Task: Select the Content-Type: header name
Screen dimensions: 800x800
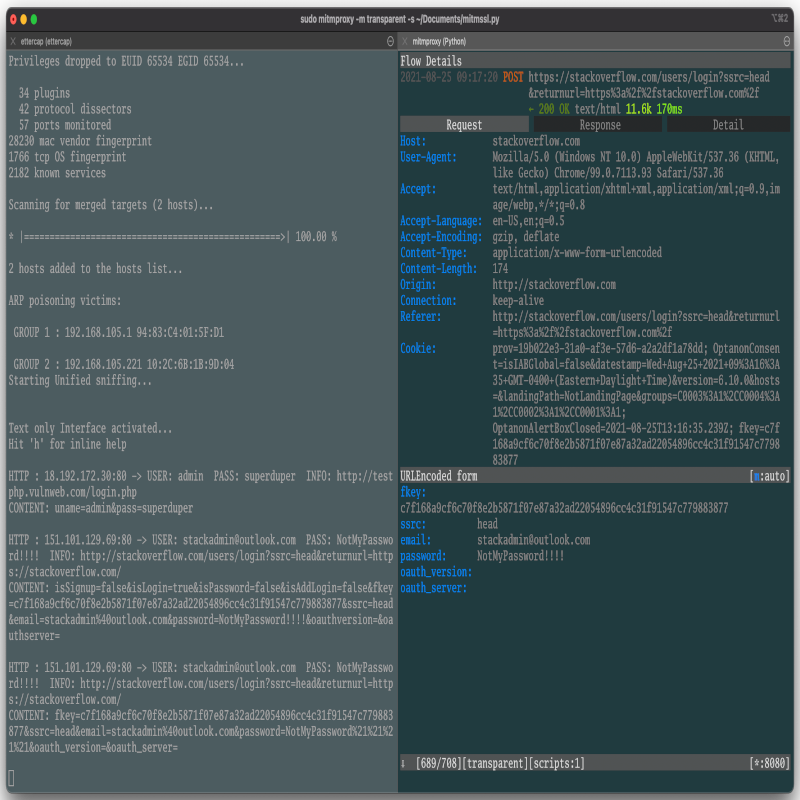Action: pyautogui.click(x=433, y=252)
